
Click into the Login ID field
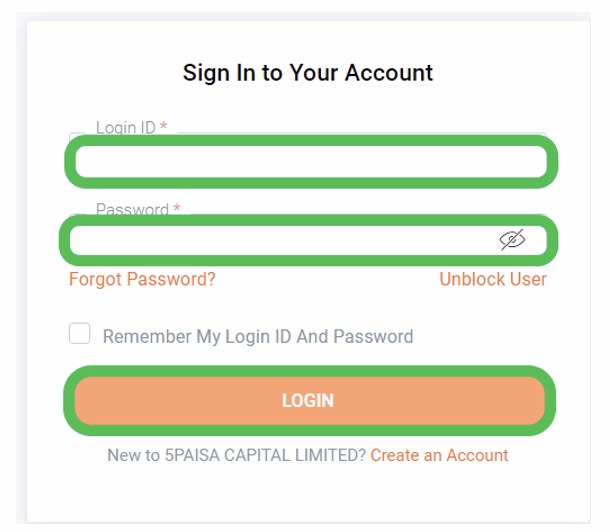310,164
